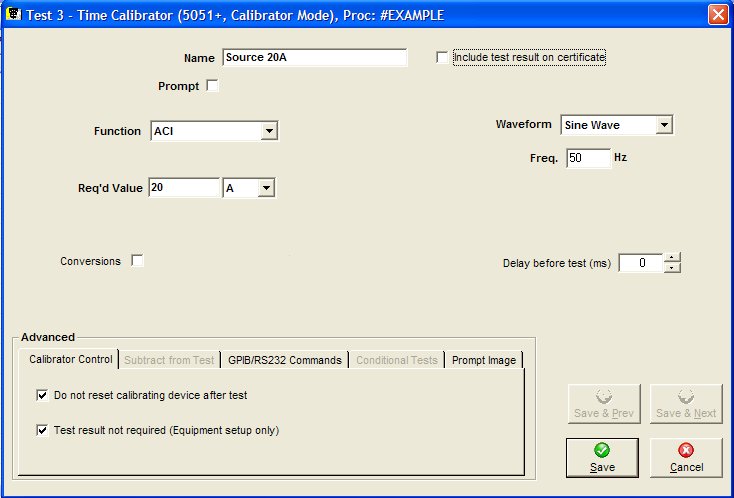This screenshot has height=498, width=734.
Task: Click the red Cancel button
Action: tap(686, 458)
